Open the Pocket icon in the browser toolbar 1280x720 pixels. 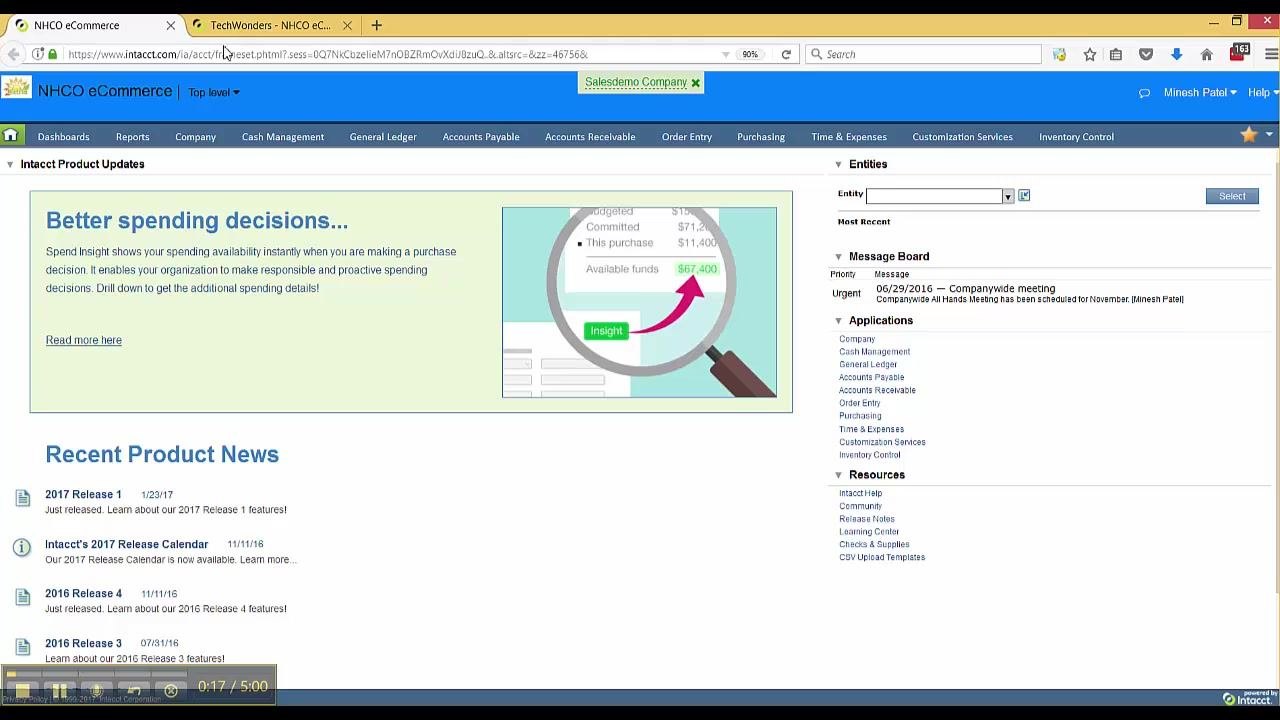[1146, 54]
